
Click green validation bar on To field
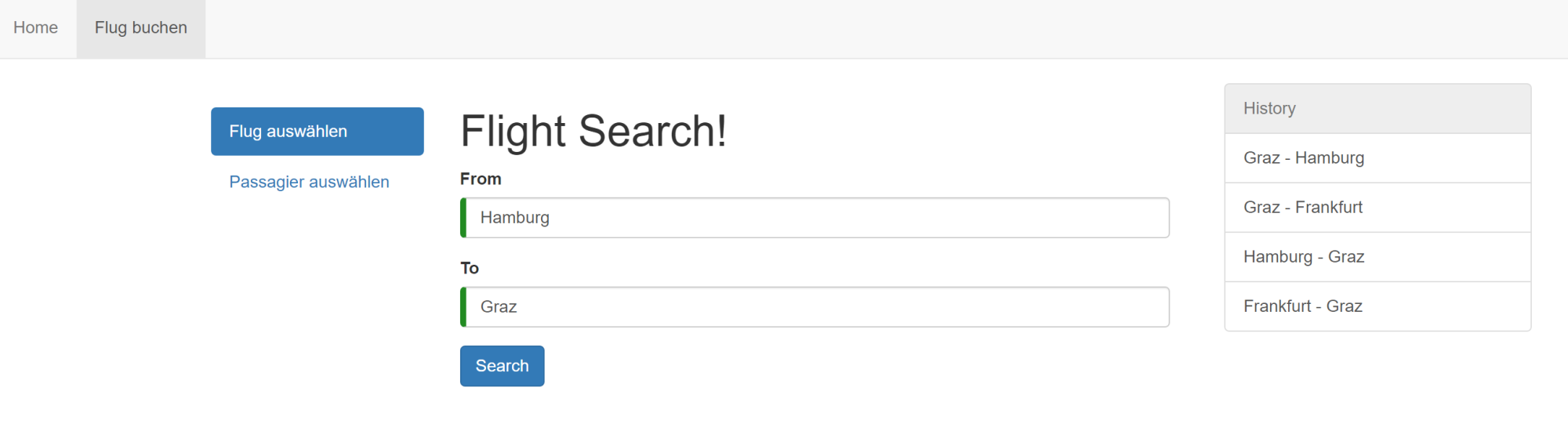pyautogui.click(x=463, y=307)
